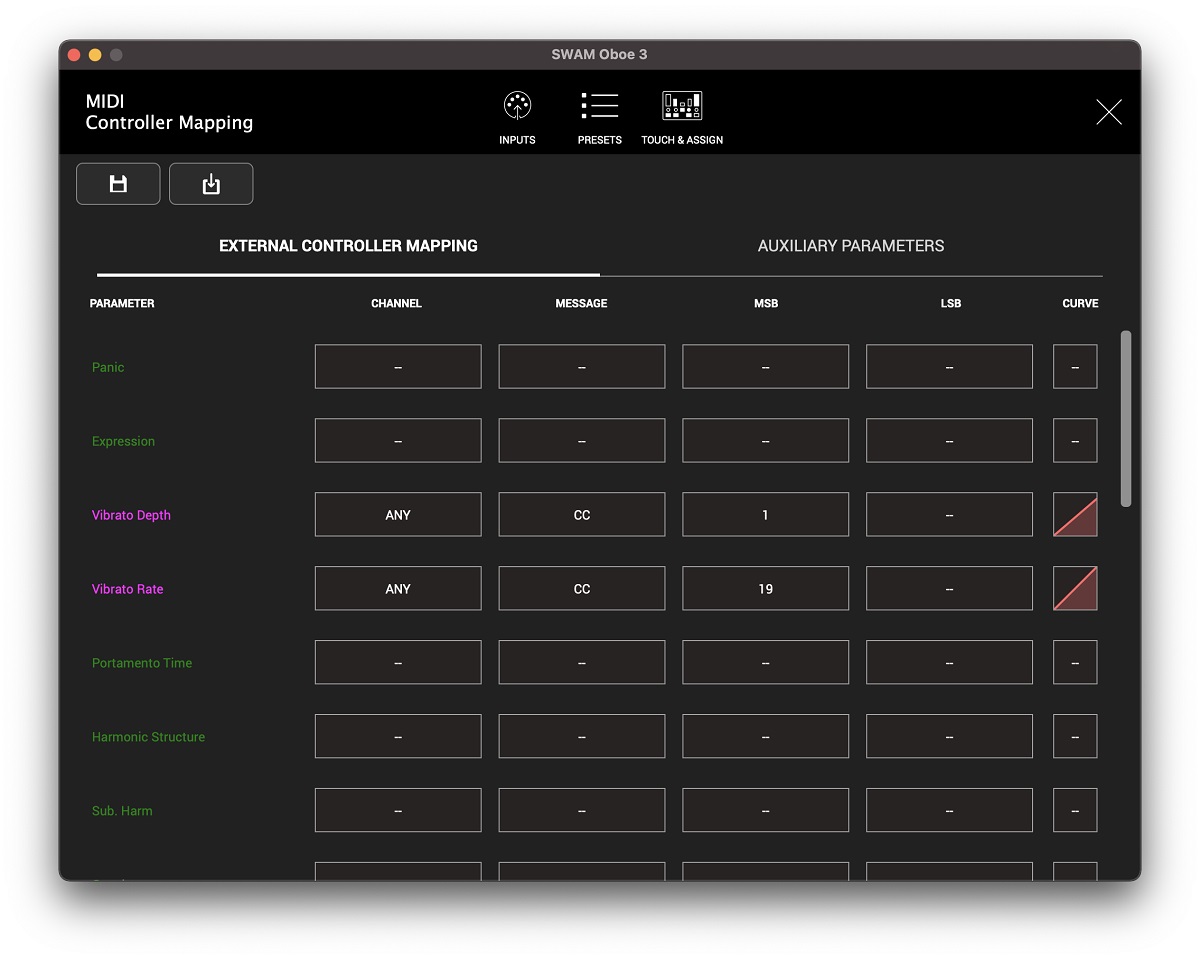
Task: Click the Vibrato Rate parameter label
Action: click(127, 589)
